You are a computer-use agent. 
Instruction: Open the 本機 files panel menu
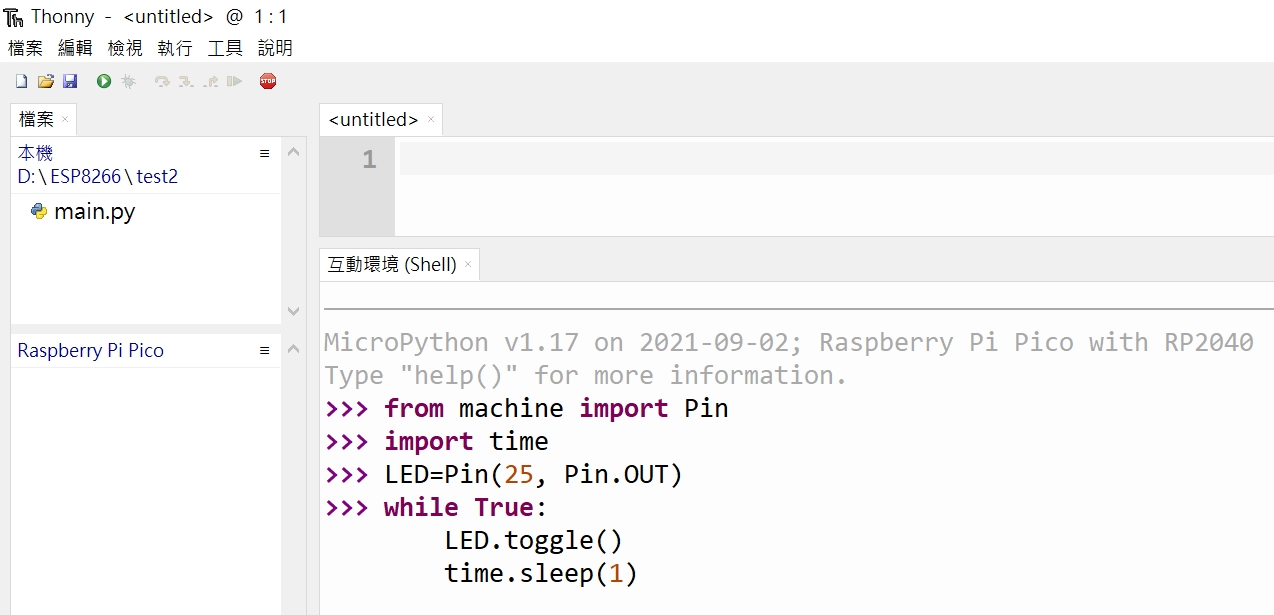coord(264,153)
